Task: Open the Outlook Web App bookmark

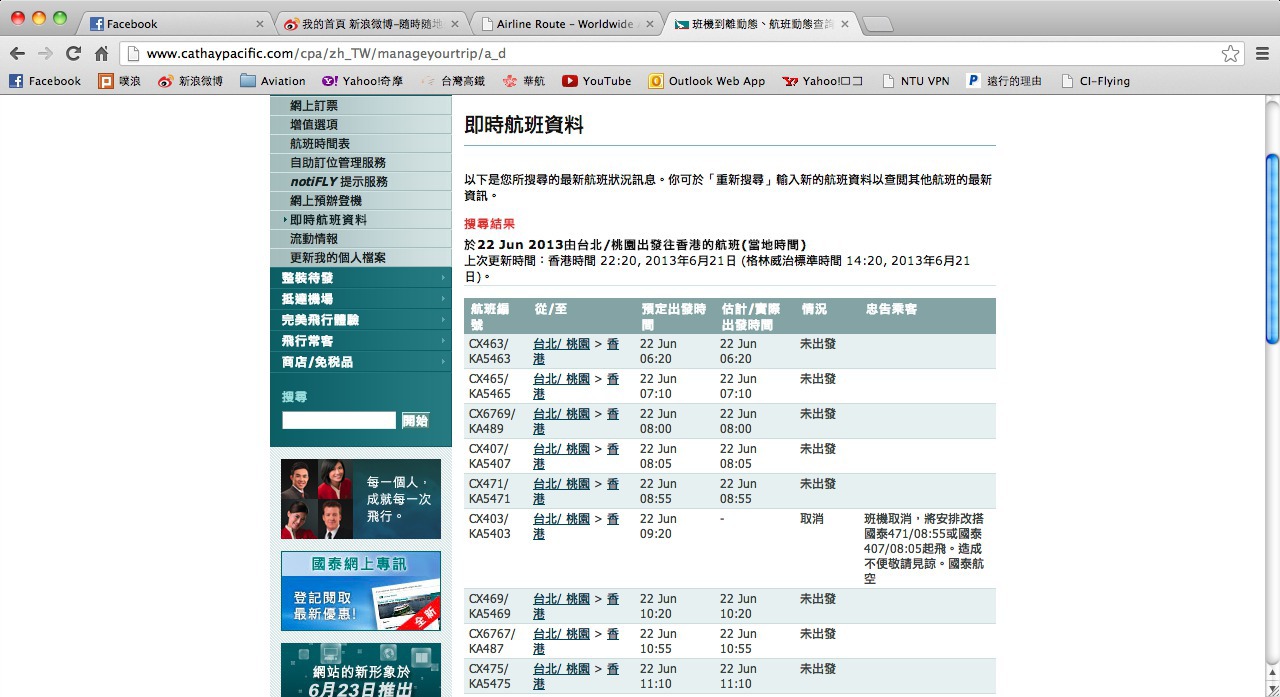Action: tap(707, 81)
